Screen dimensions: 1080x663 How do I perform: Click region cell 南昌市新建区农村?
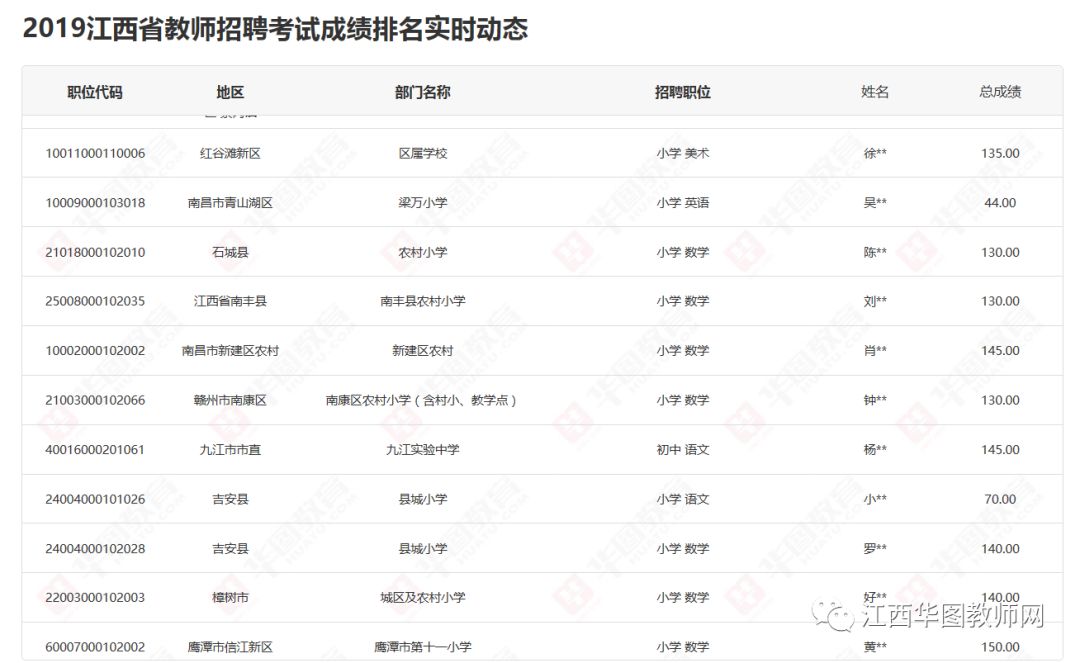[230, 351]
